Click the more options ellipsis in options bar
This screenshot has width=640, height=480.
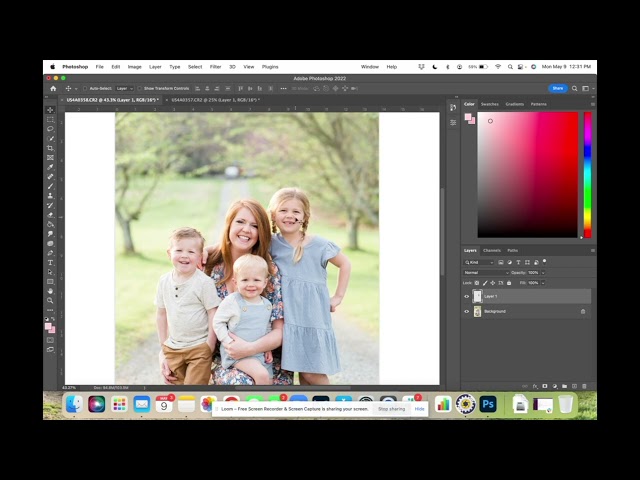tap(283, 88)
